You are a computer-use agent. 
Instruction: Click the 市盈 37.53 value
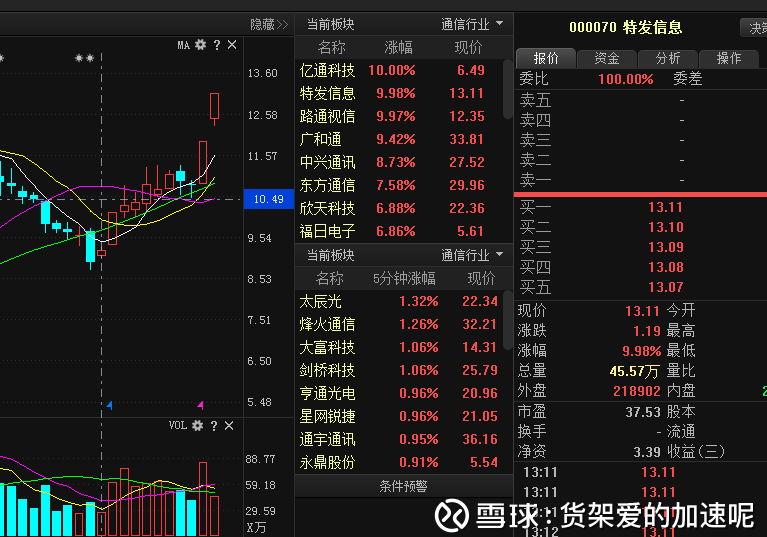pos(643,412)
